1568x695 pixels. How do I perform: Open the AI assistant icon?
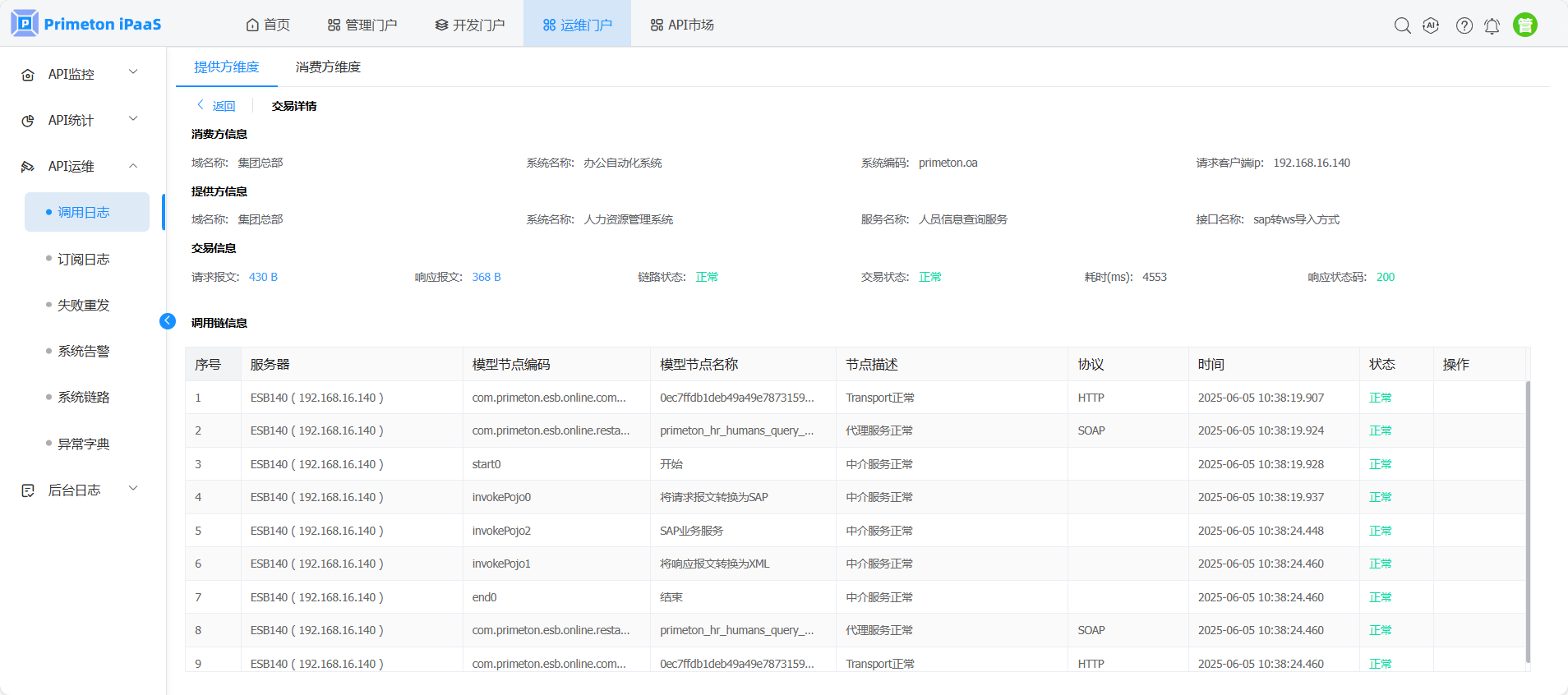(1431, 25)
